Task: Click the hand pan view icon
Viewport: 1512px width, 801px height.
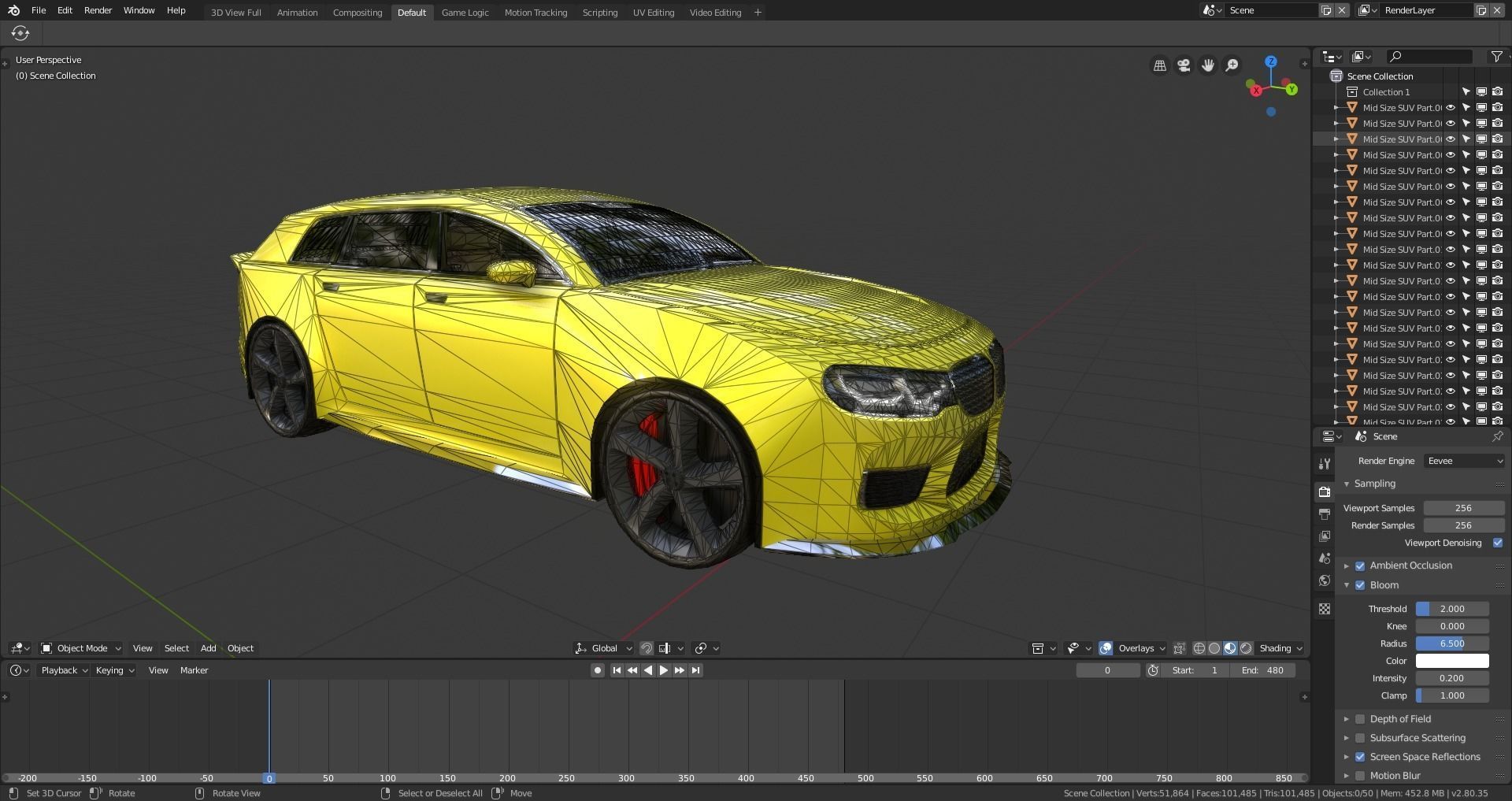Action: (1208, 65)
